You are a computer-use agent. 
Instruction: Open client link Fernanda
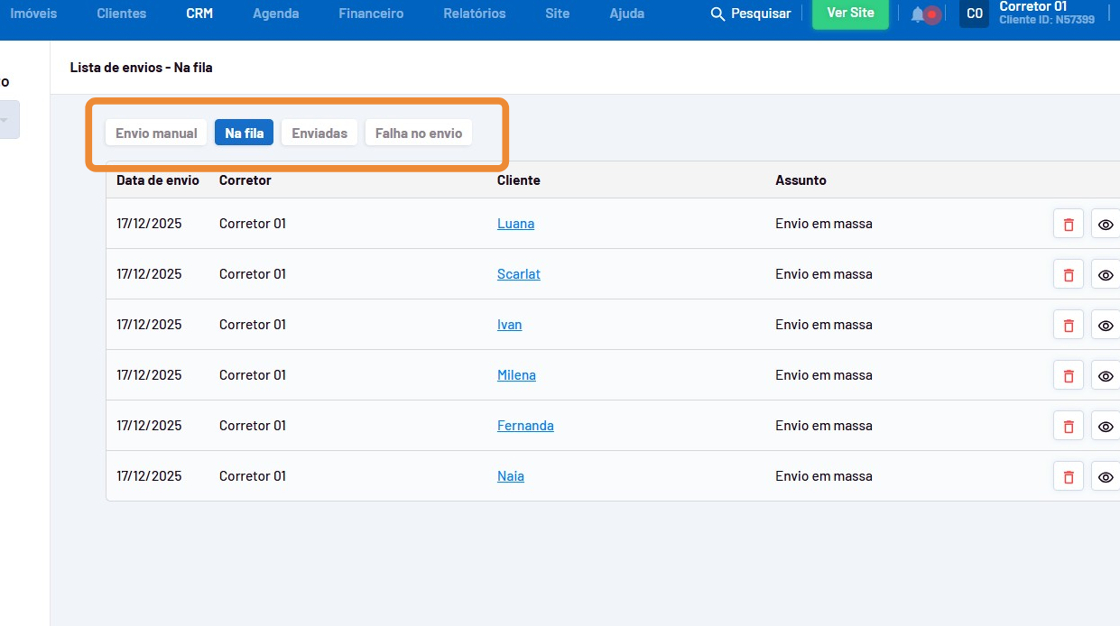coord(525,426)
